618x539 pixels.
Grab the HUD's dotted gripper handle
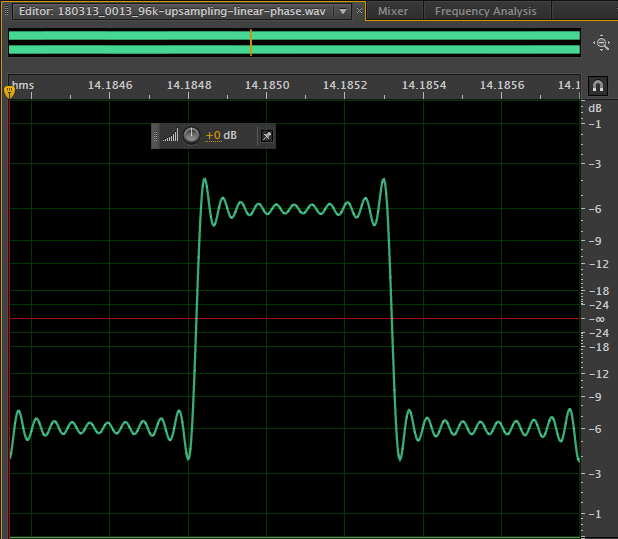click(x=156, y=136)
